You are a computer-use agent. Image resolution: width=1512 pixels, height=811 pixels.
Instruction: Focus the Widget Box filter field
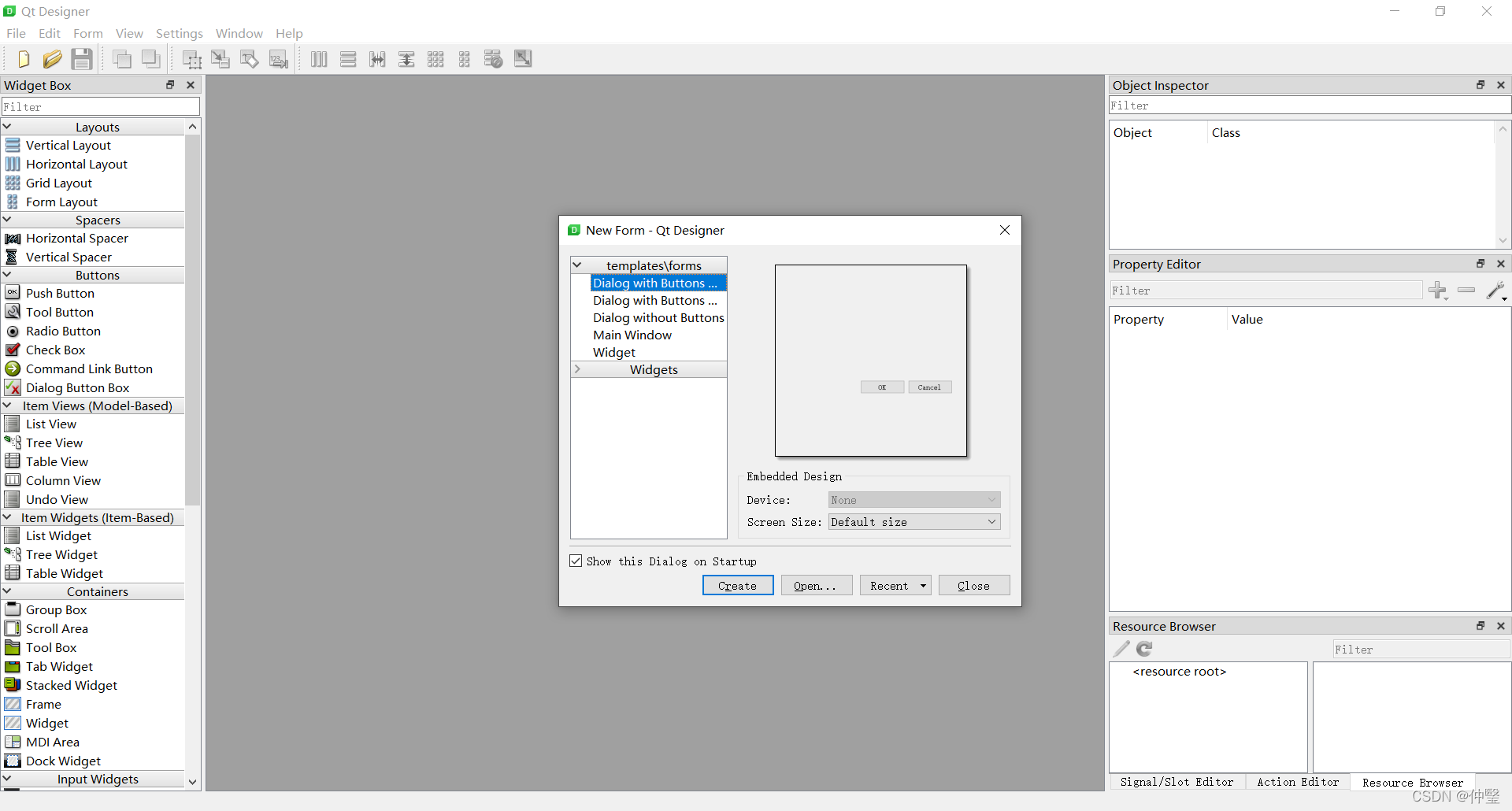pyautogui.click(x=101, y=106)
